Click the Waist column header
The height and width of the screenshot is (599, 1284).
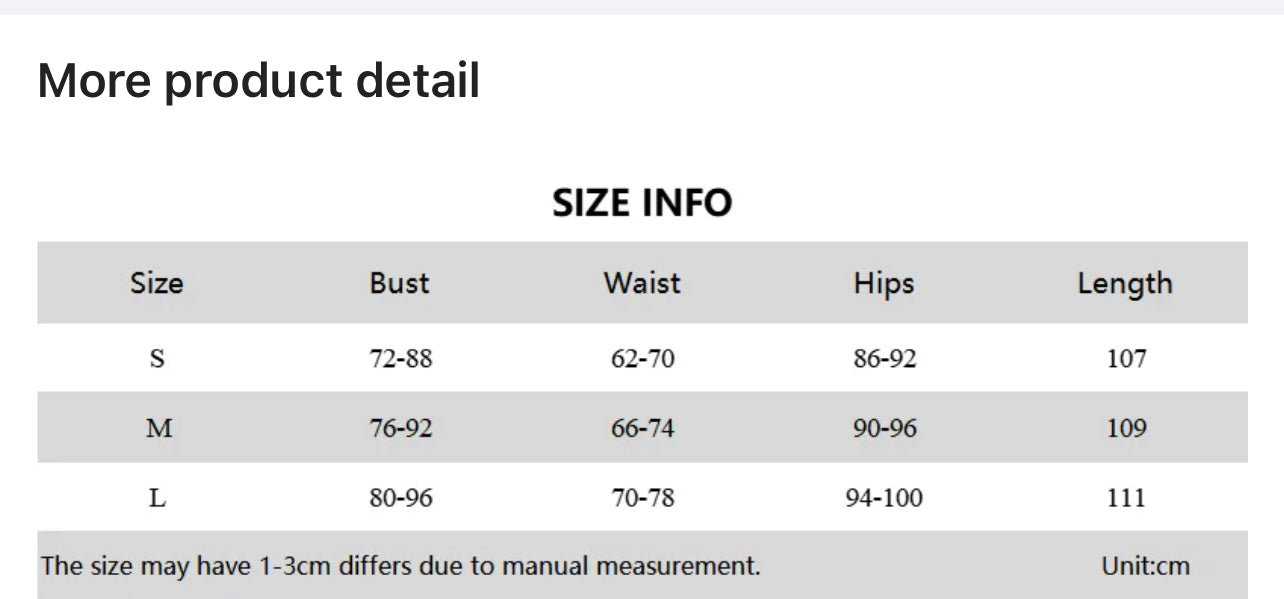point(642,283)
